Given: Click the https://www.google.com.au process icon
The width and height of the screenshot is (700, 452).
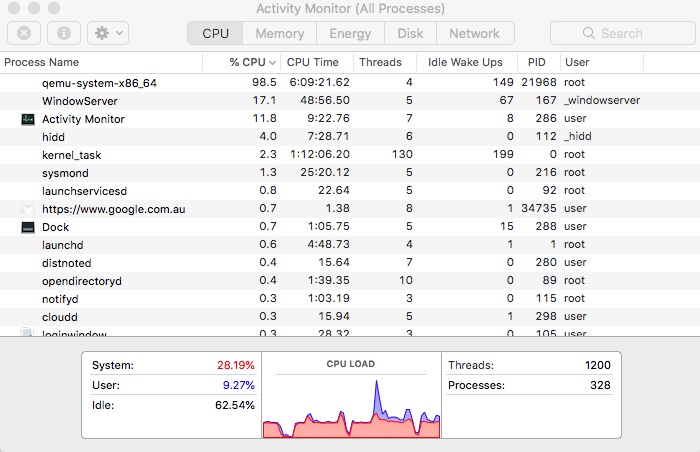Looking at the screenshot, I should [28, 209].
